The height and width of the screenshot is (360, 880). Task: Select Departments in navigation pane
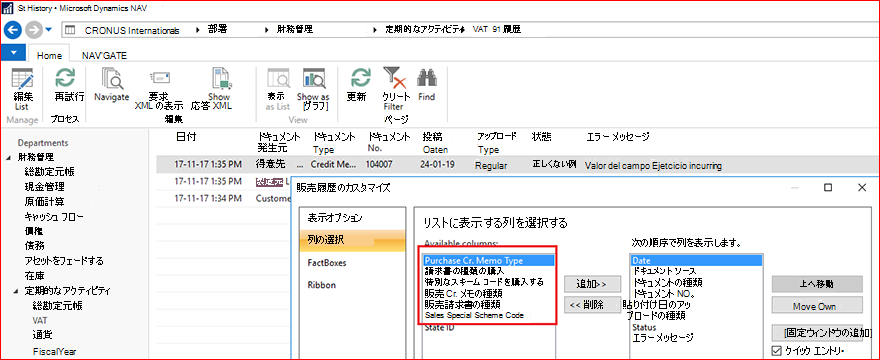[43, 143]
